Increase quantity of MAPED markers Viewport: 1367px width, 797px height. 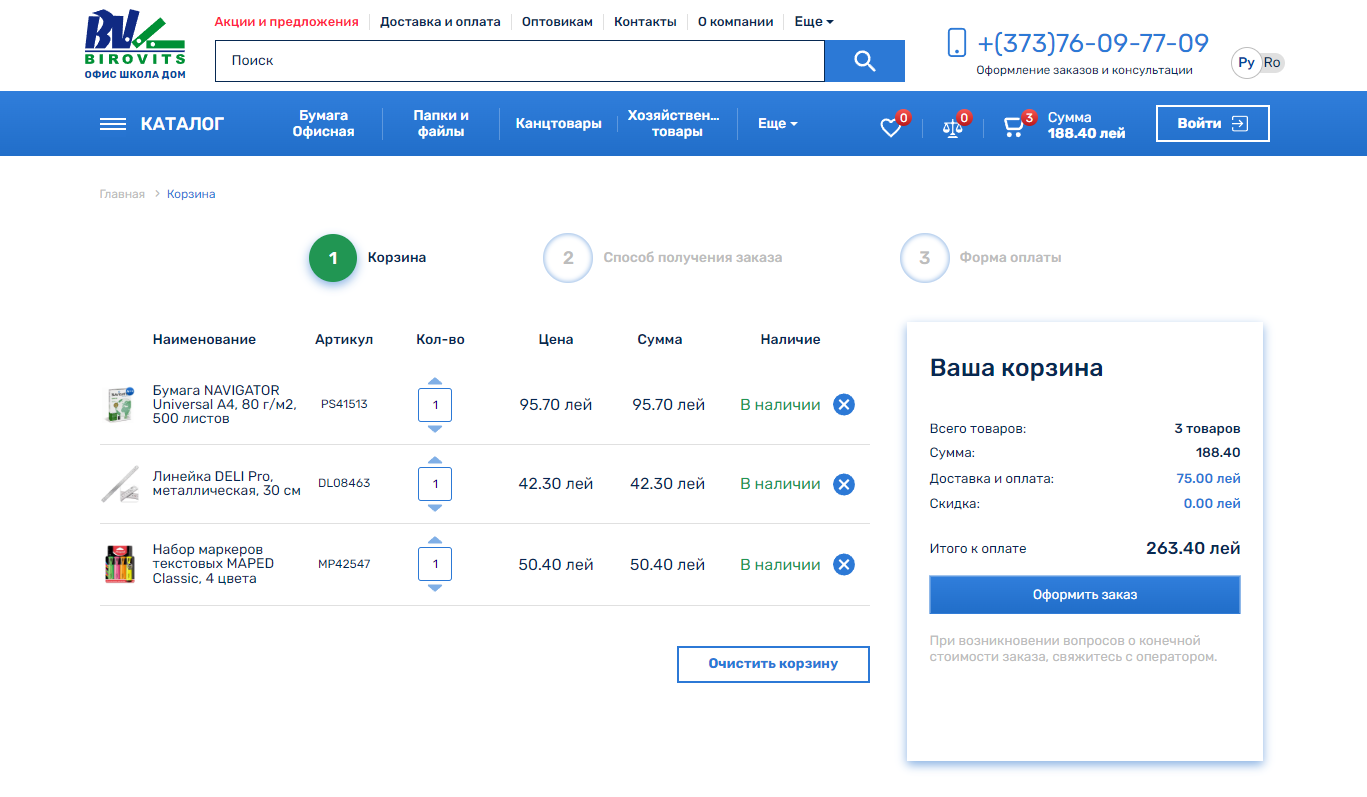(x=435, y=540)
